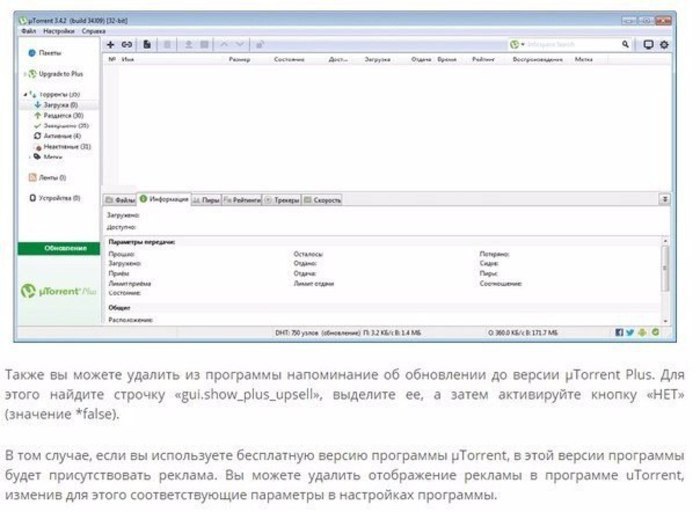Expand the Upgrade to Plus arrow
The image size is (700, 512).
[25, 74]
